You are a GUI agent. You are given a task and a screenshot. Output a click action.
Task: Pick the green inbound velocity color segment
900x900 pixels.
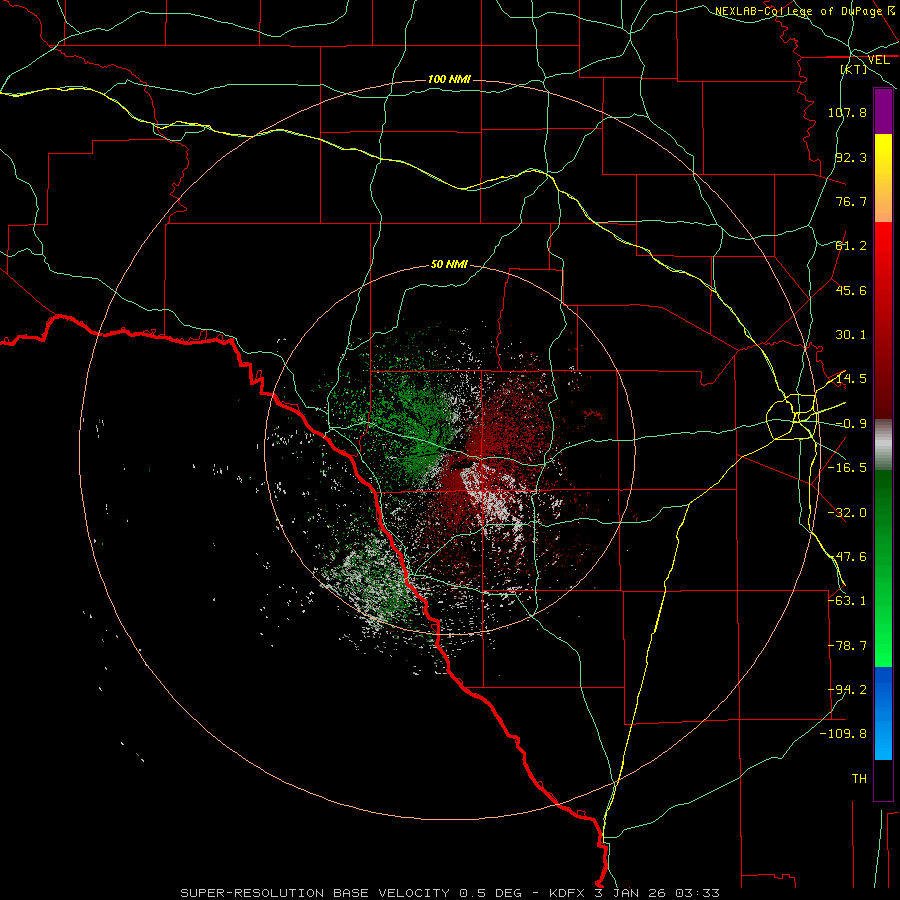pyautogui.click(x=883, y=568)
